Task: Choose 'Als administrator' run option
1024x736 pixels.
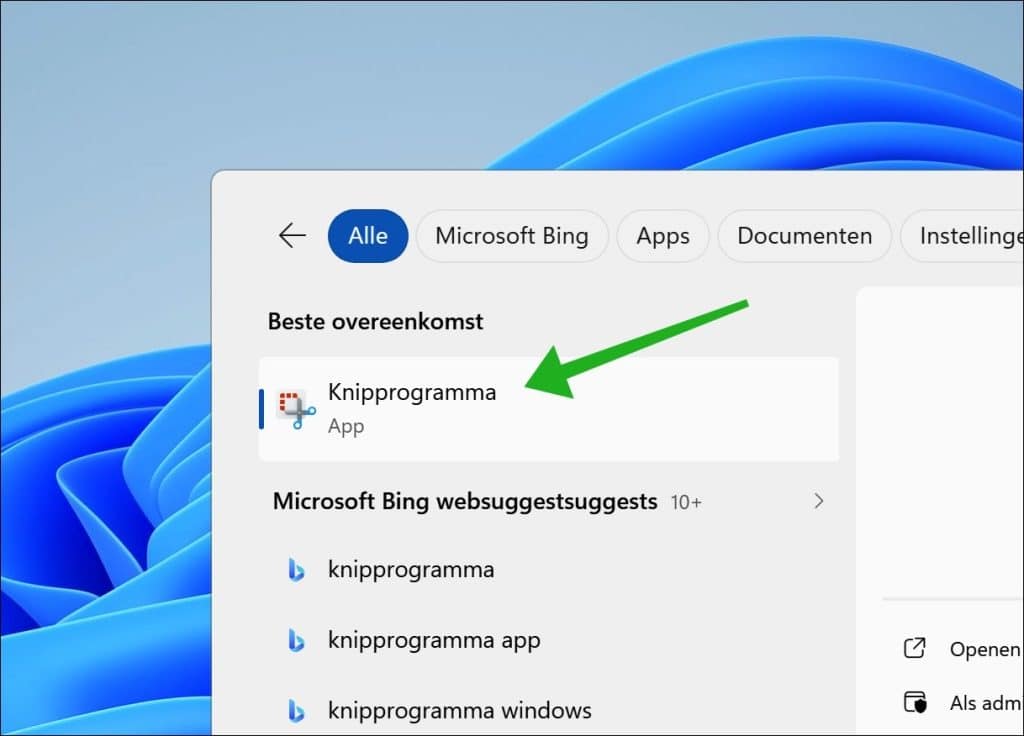Action: click(x=986, y=703)
